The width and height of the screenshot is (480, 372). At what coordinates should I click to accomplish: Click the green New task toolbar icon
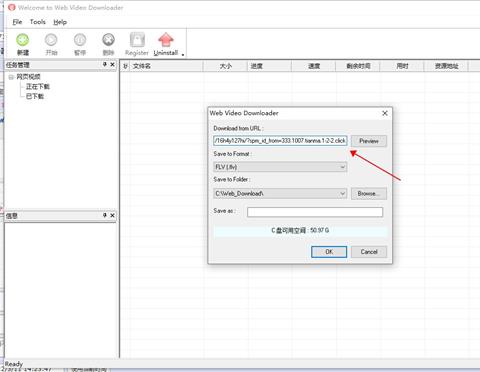click(x=23, y=40)
